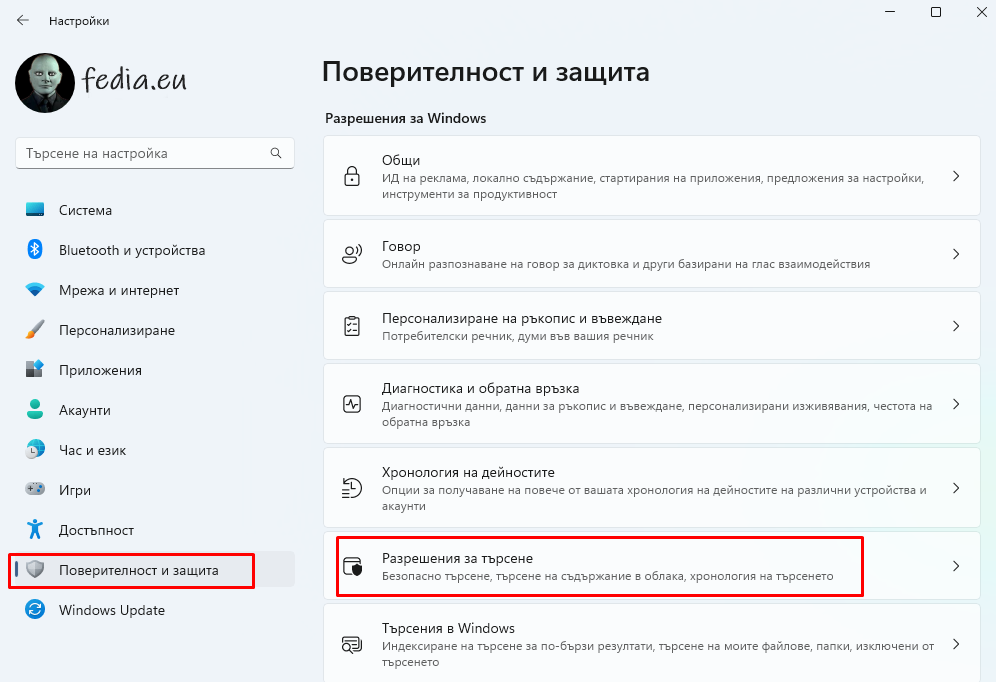This screenshot has width=996, height=682.
Task: Click the Приложения apps icon
Action: pos(35,369)
